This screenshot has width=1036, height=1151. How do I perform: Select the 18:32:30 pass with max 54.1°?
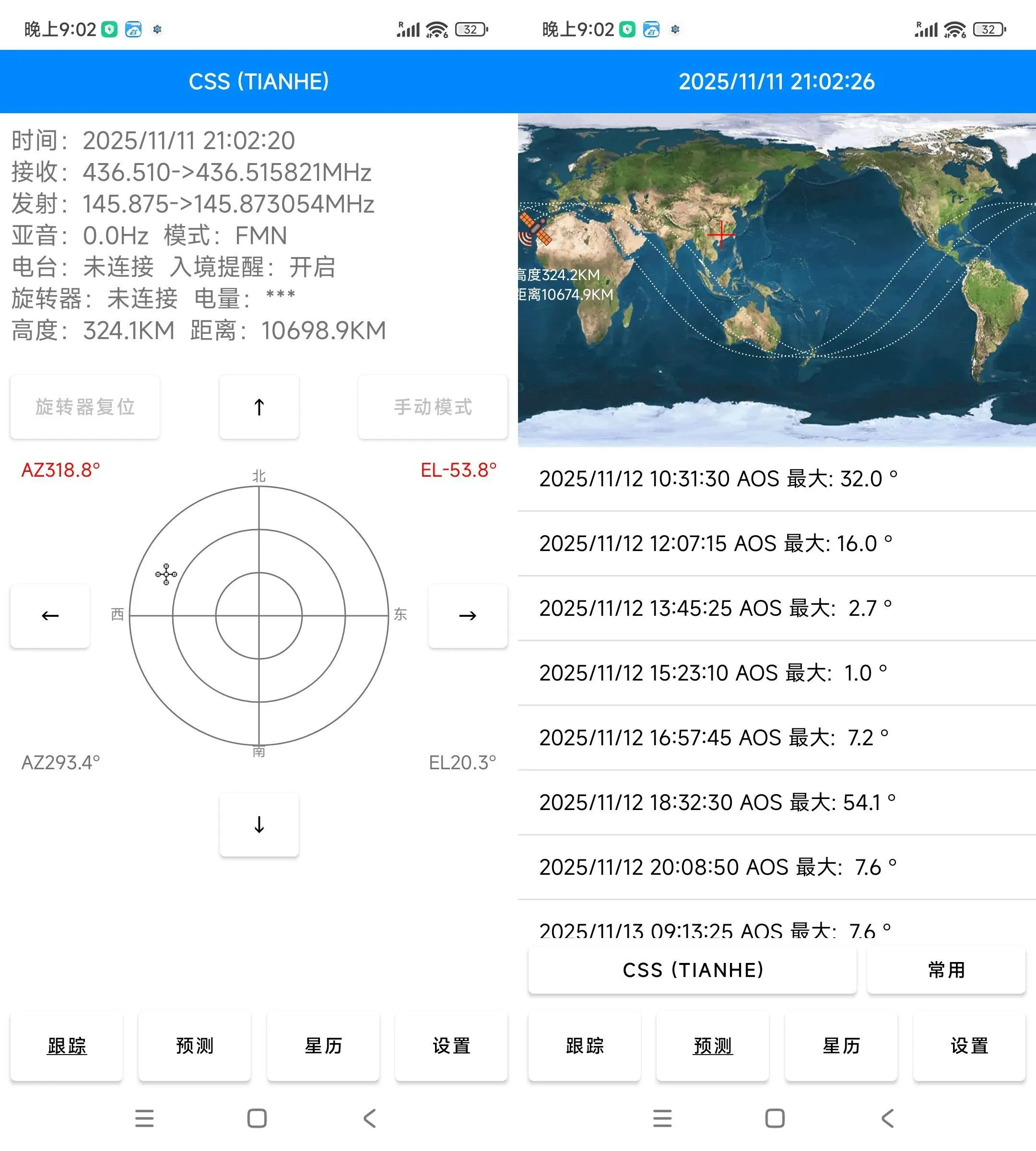tap(717, 803)
